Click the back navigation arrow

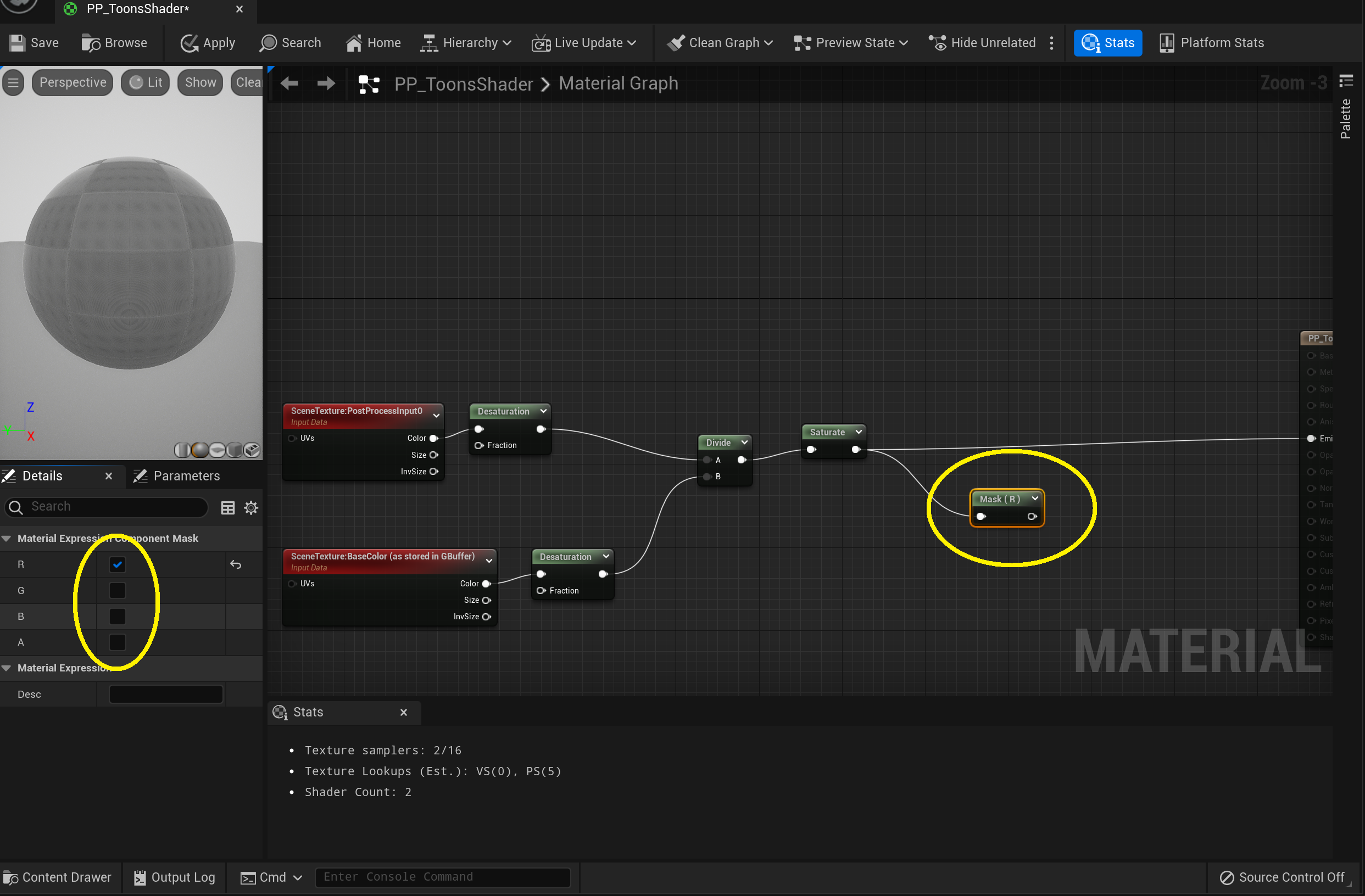289,83
